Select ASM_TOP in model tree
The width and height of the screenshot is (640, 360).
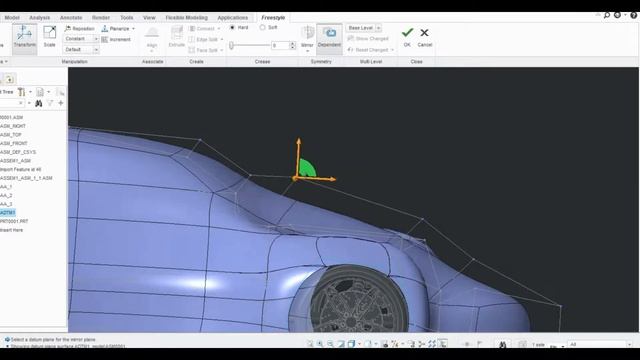point(11,135)
